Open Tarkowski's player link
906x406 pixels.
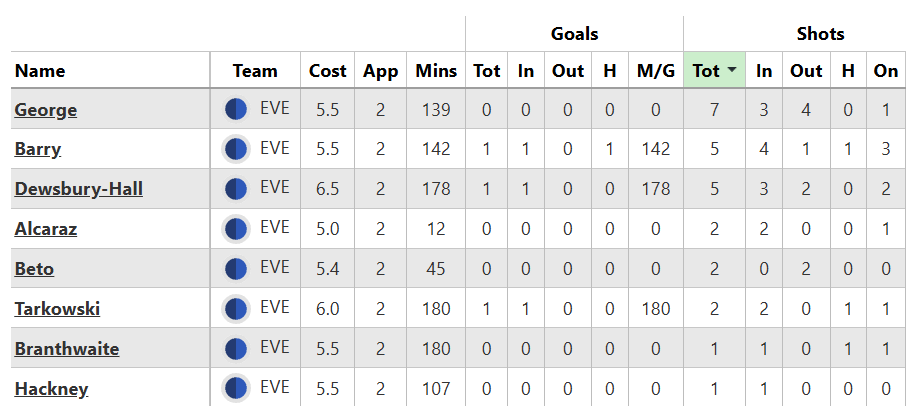[57, 309]
